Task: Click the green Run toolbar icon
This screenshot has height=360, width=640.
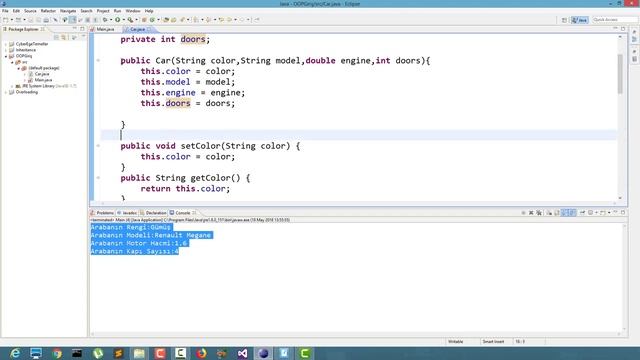Action: coord(118,20)
